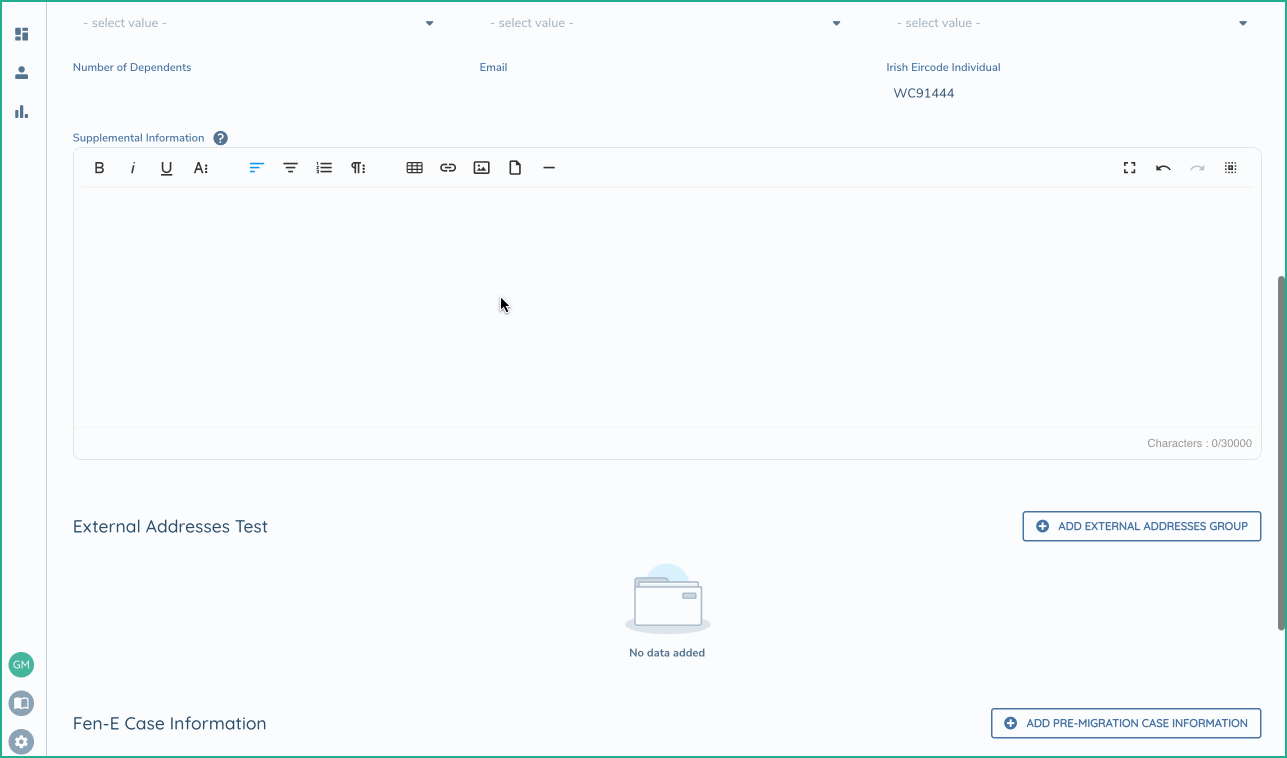Viewport: 1287px width, 758px height.
Task: Insert an image in the editor
Action: point(481,168)
